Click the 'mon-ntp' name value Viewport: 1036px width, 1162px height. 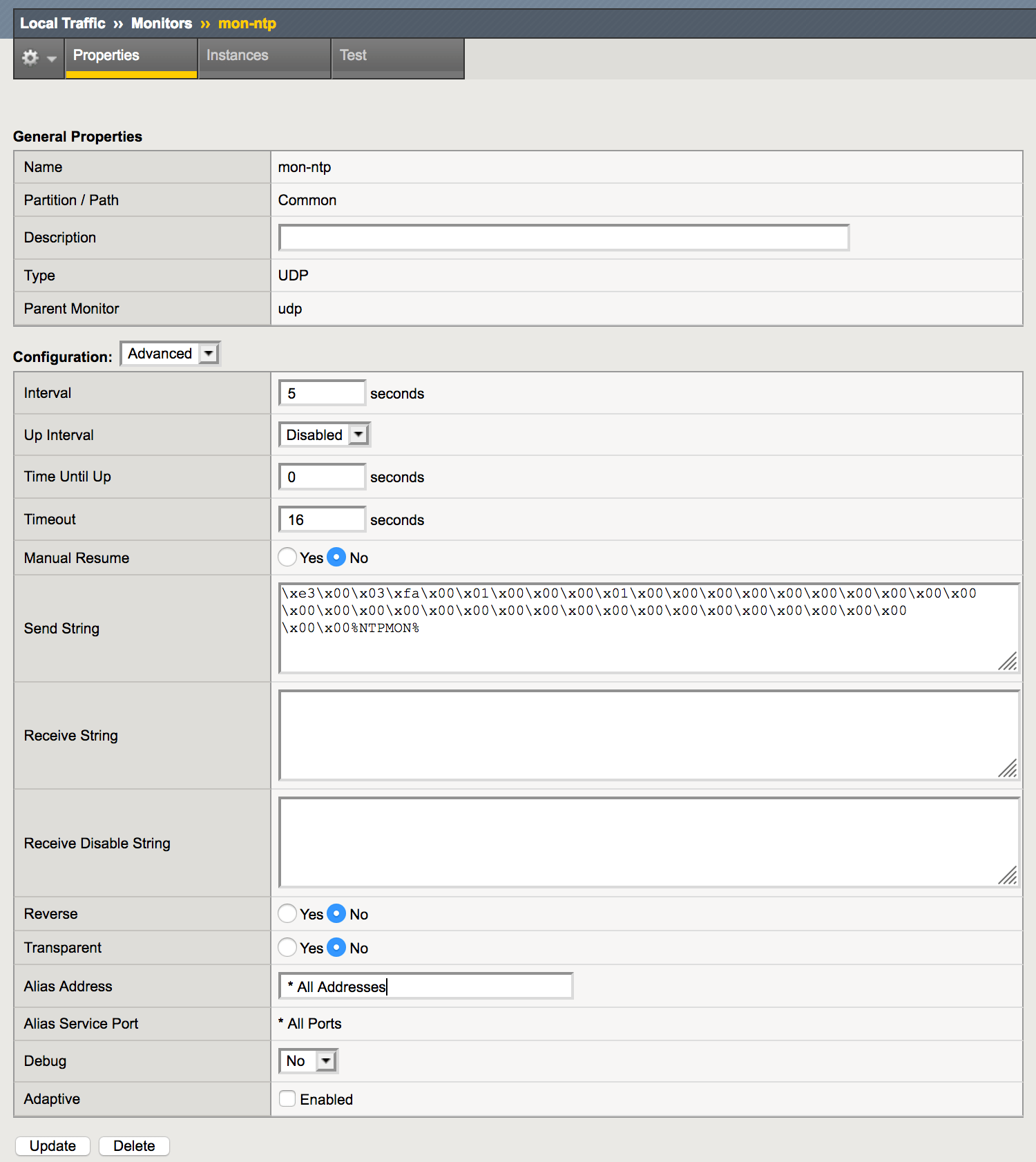click(x=305, y=167)
